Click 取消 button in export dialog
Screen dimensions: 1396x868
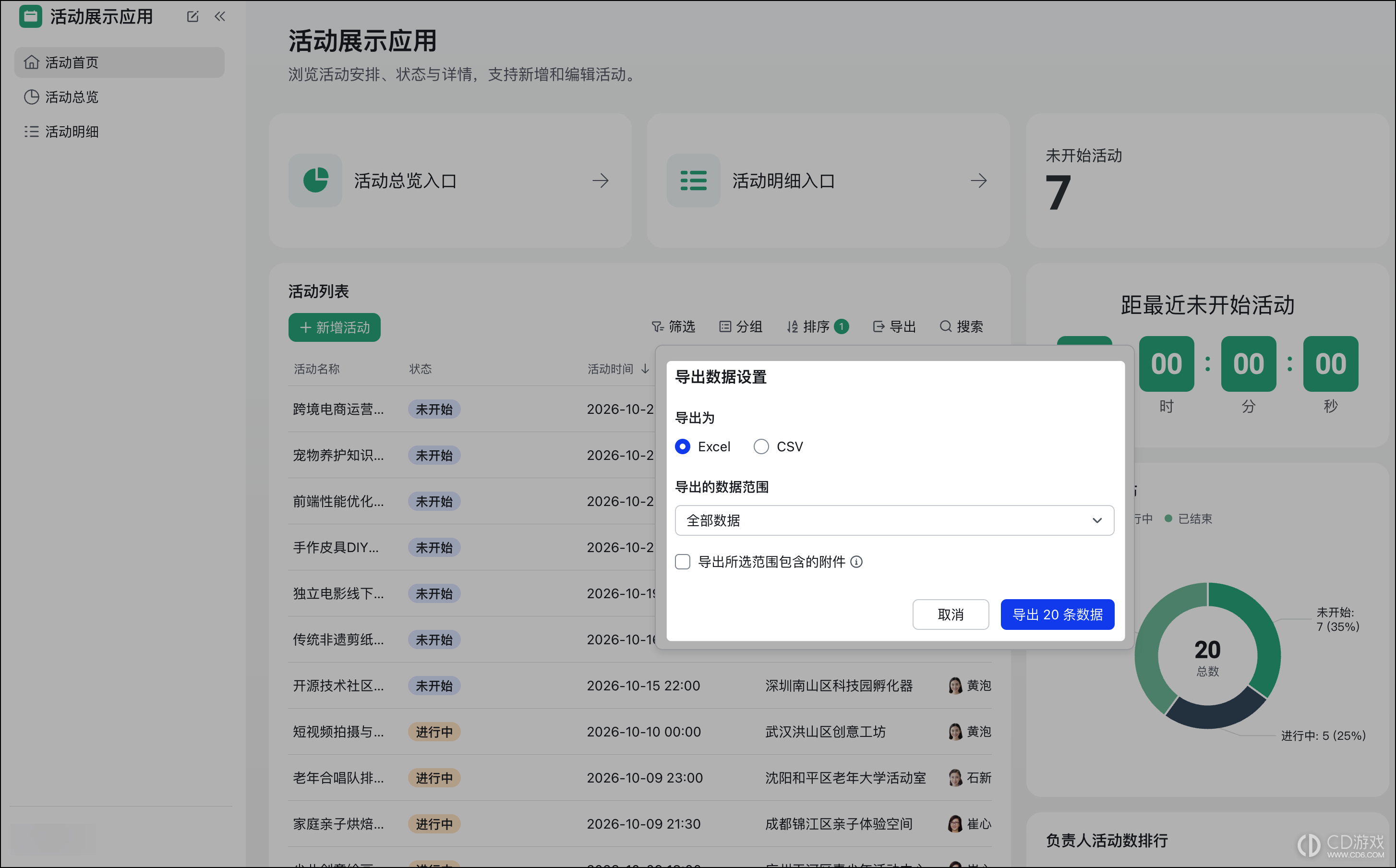pyautogui.click(x=951, y=614)
